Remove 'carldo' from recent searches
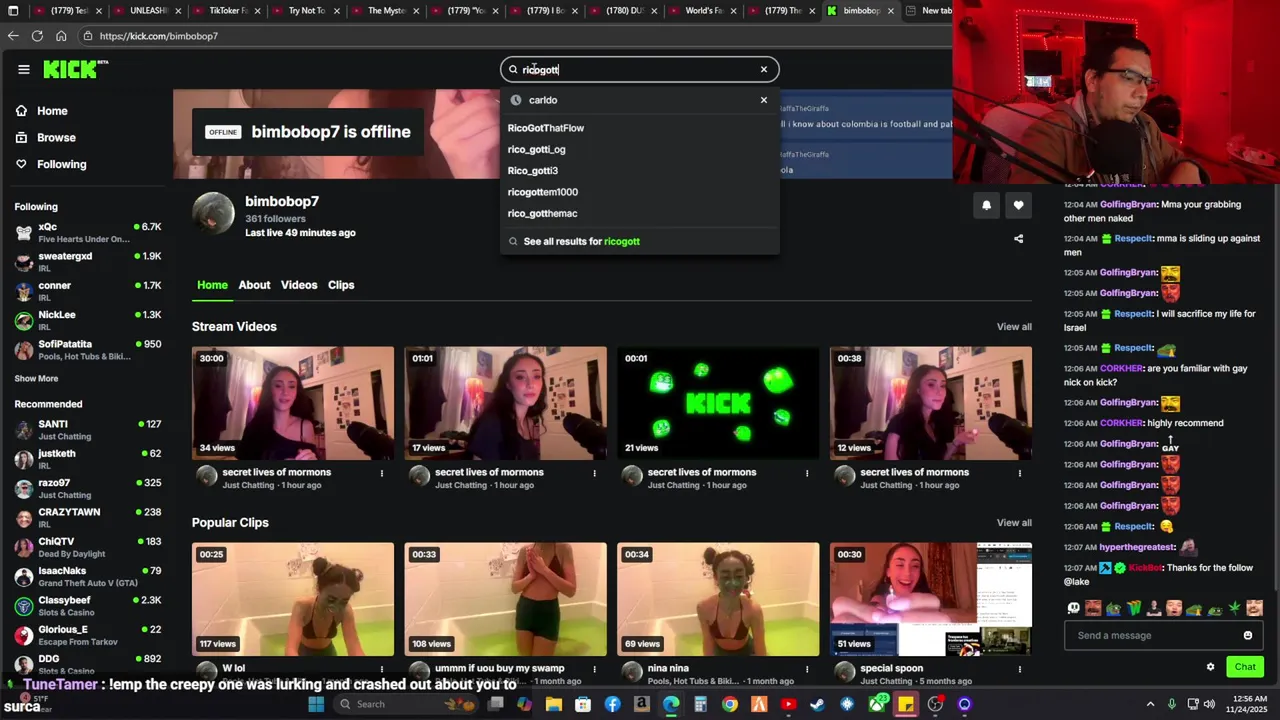Image resolution: width=1280 pixels, height=720 pixels. [764, 100]
